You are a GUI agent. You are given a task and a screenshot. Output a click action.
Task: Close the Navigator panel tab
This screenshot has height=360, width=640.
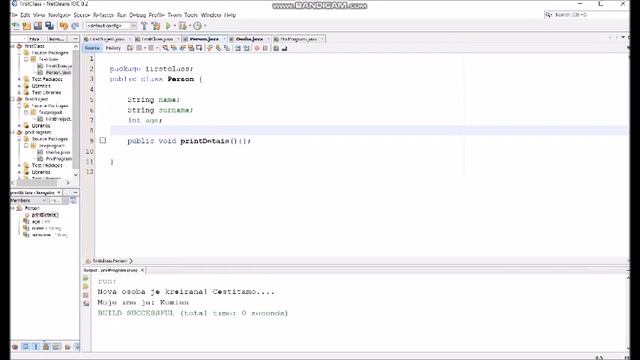(x=59, y=192)
